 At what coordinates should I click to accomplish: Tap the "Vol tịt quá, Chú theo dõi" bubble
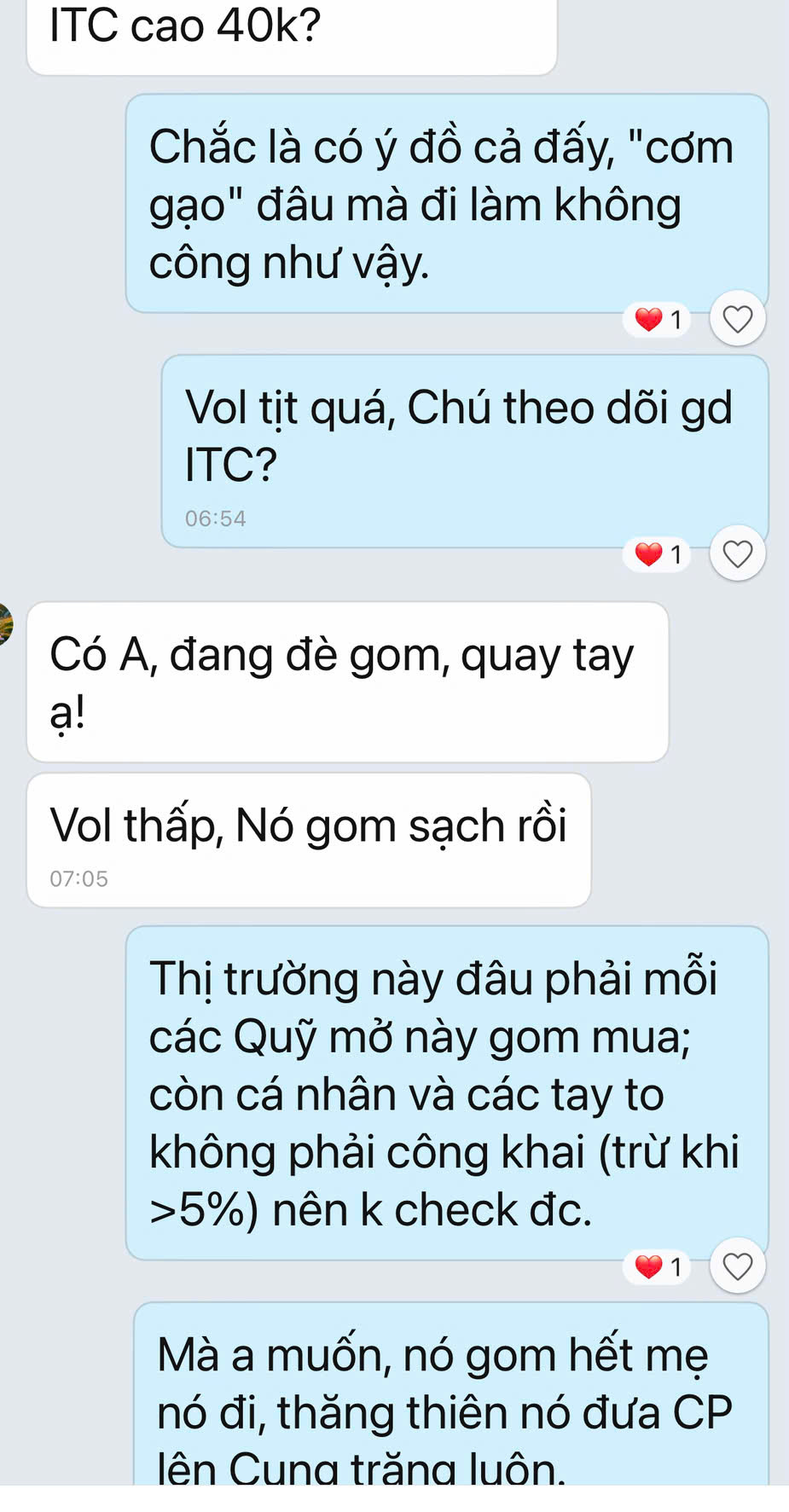coord(465,451)
